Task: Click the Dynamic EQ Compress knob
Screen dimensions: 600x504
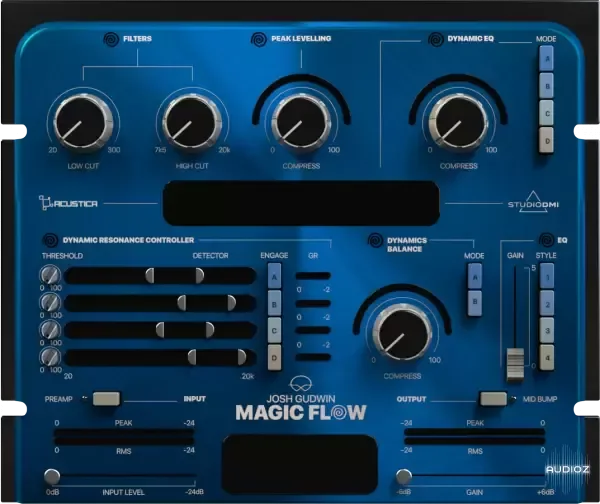Action: [x=458, y=122]
